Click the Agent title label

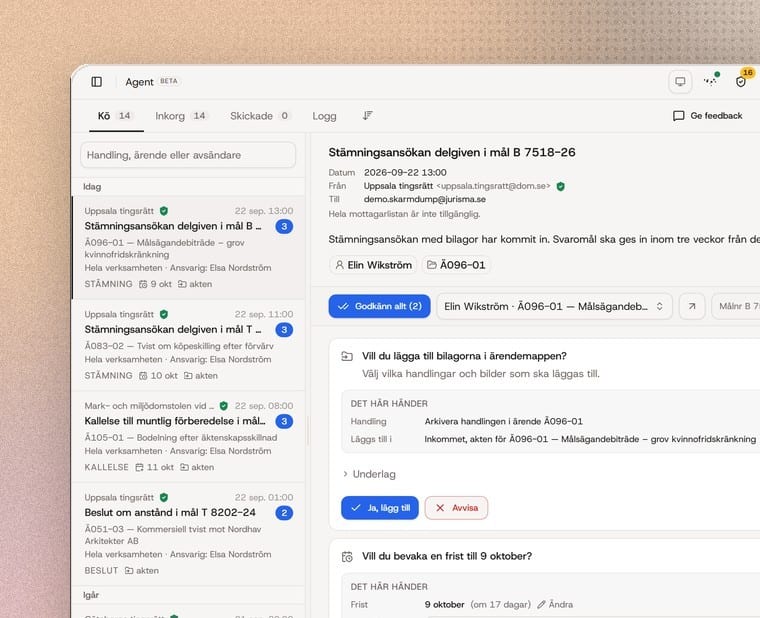pyautogui.click(x=139, y=82)
